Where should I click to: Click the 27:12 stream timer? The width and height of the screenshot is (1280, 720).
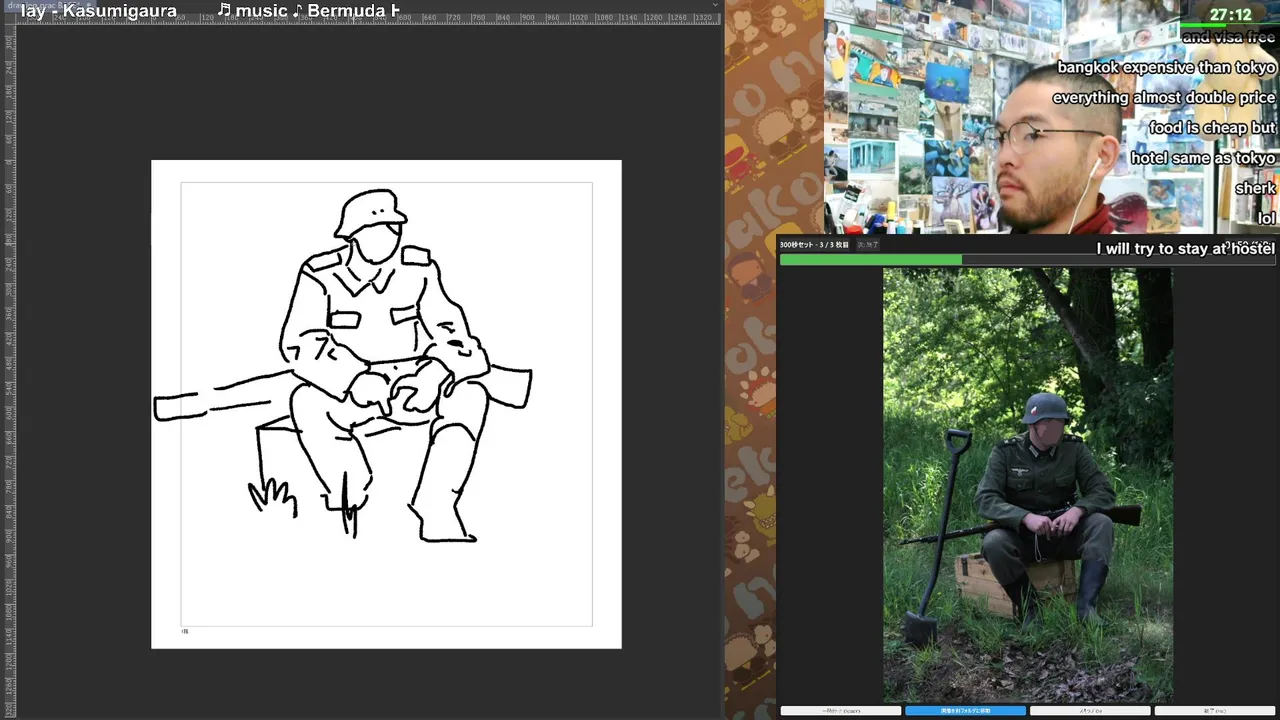coord(1230,14)
